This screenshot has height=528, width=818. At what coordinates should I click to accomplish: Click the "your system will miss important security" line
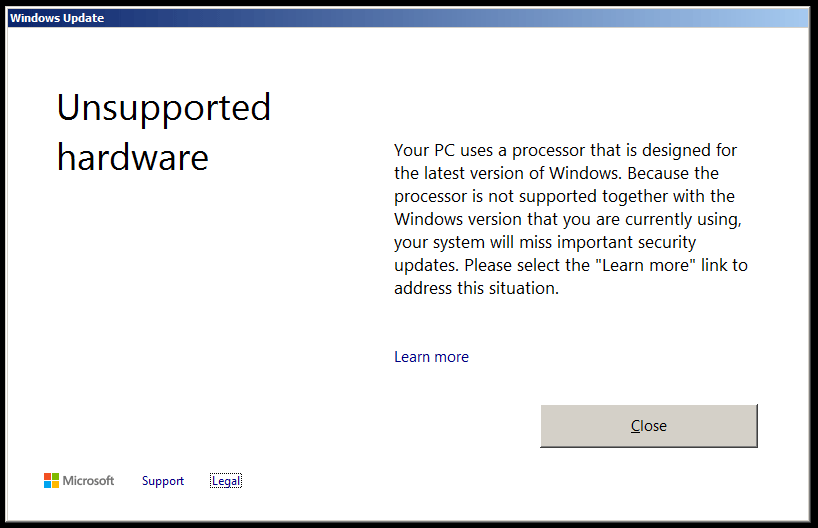pyautogui.click(x=545, y=242)
